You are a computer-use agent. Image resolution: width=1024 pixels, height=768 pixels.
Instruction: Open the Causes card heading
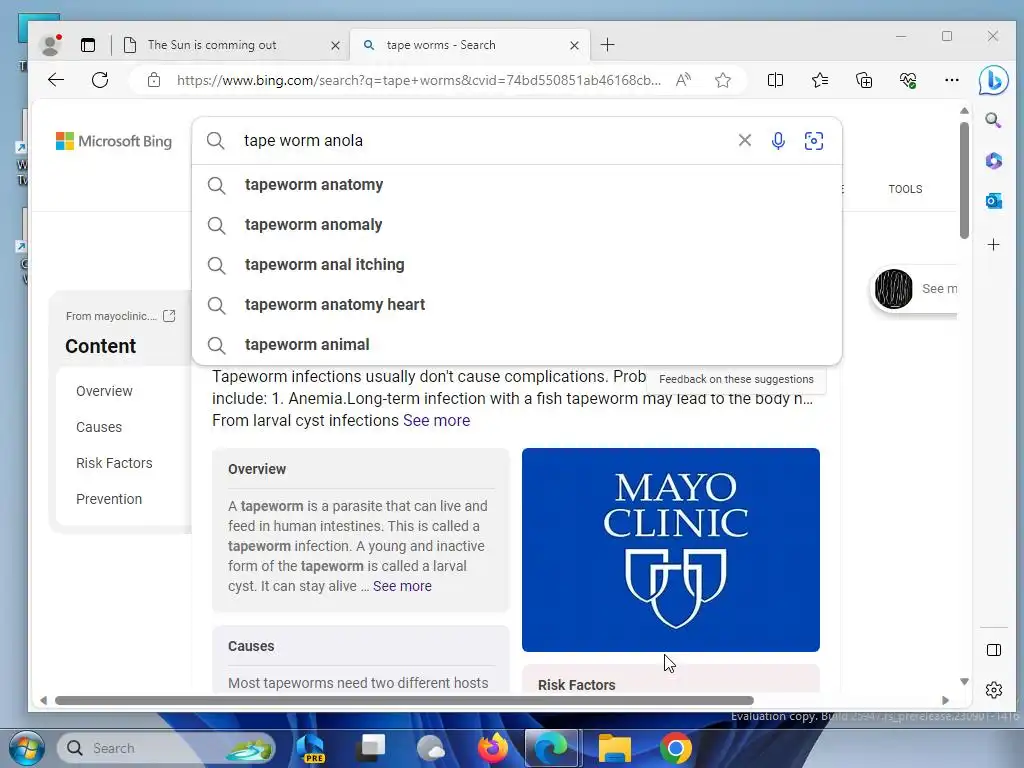[251, 647]
